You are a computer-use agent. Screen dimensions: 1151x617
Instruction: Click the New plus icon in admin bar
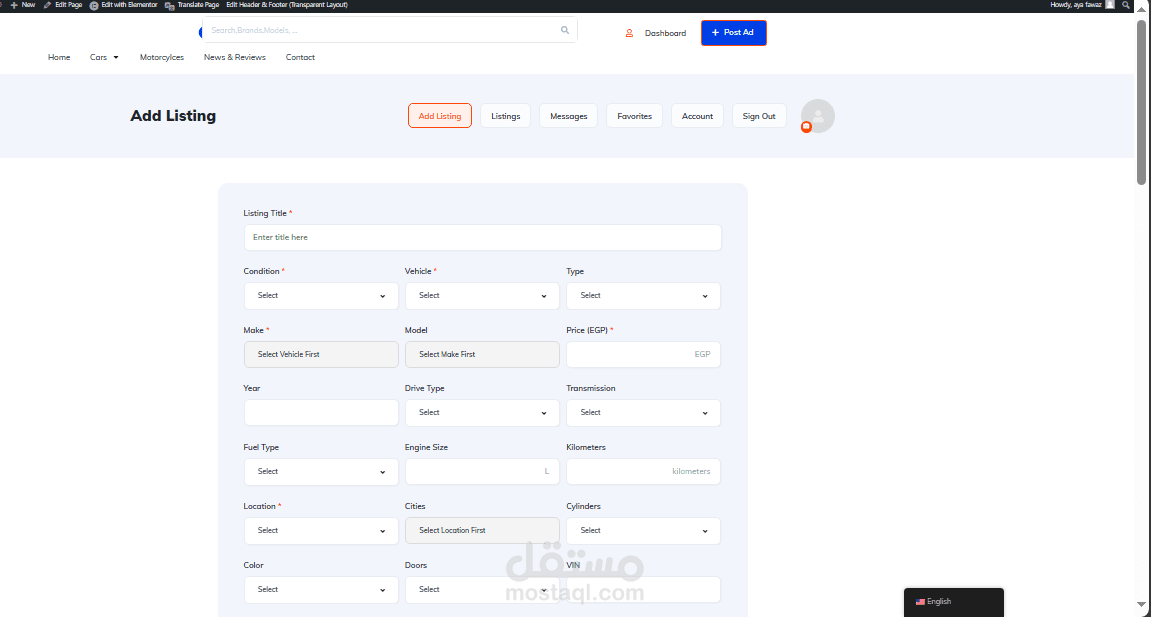pos(14,4)
